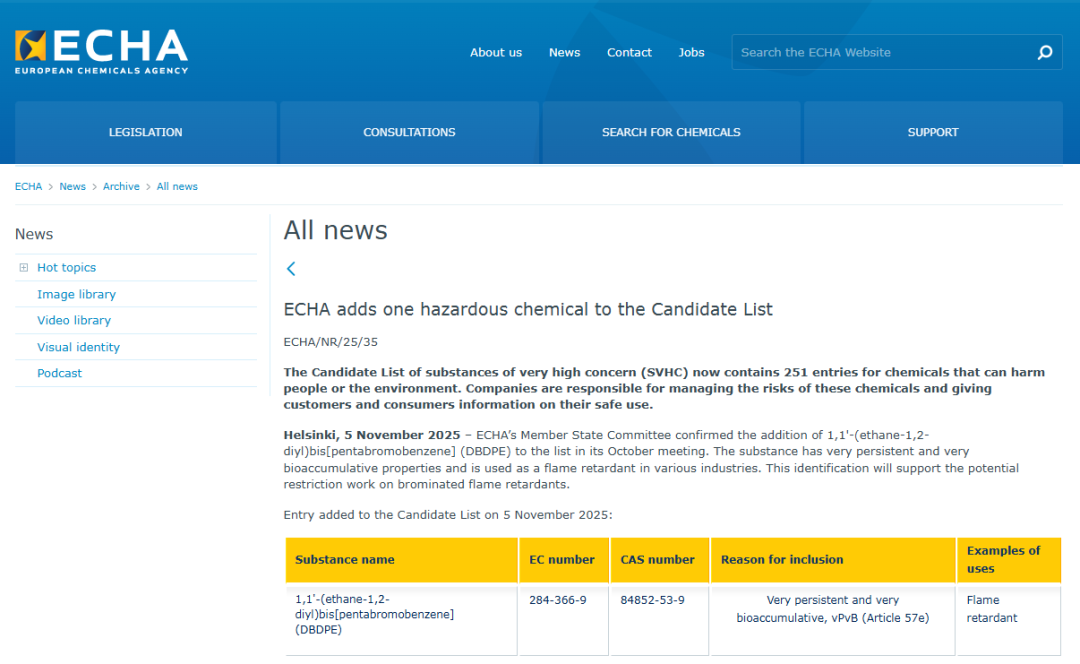Screen dimensions: 1080x664
Task: Click the back chevron under All news
Action: (x=291, y=269)
